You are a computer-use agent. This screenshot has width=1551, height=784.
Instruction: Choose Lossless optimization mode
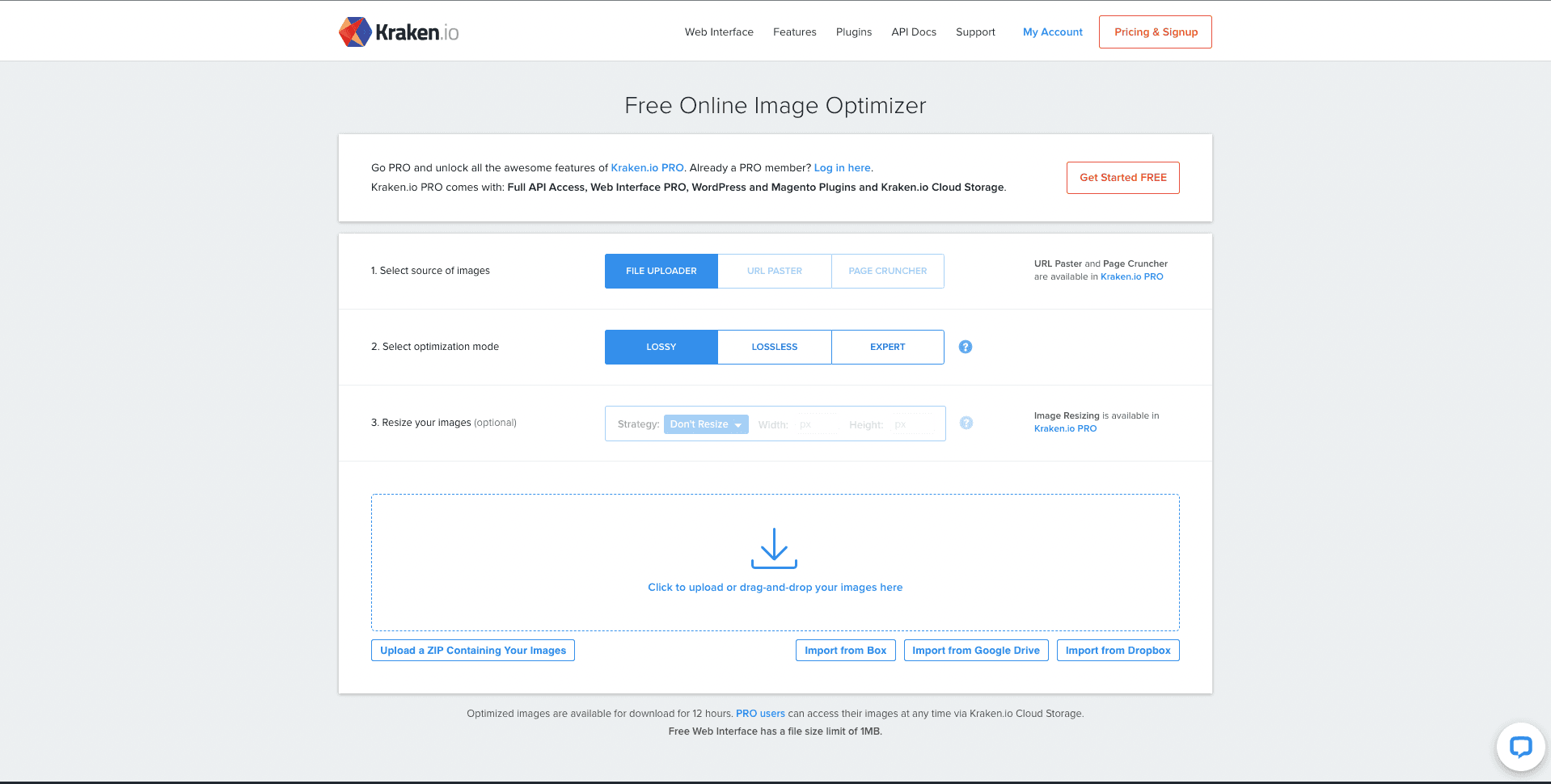(775, 348)
